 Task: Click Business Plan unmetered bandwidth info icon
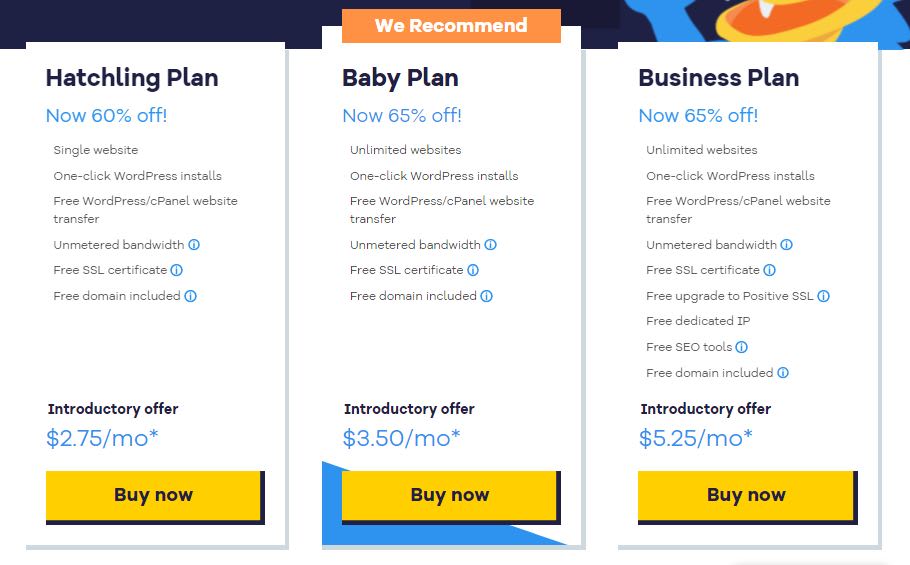click(x=786, y=245)
